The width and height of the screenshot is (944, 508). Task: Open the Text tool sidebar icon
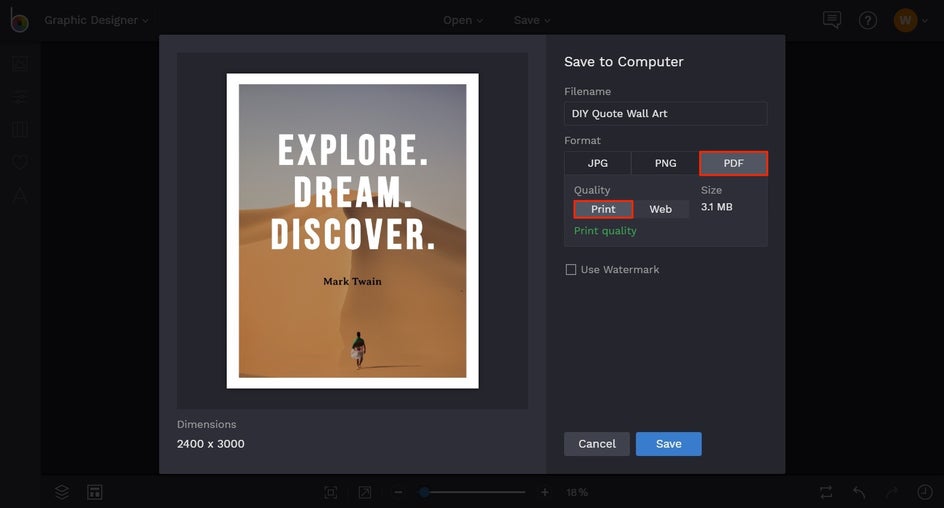pos(20,195)
